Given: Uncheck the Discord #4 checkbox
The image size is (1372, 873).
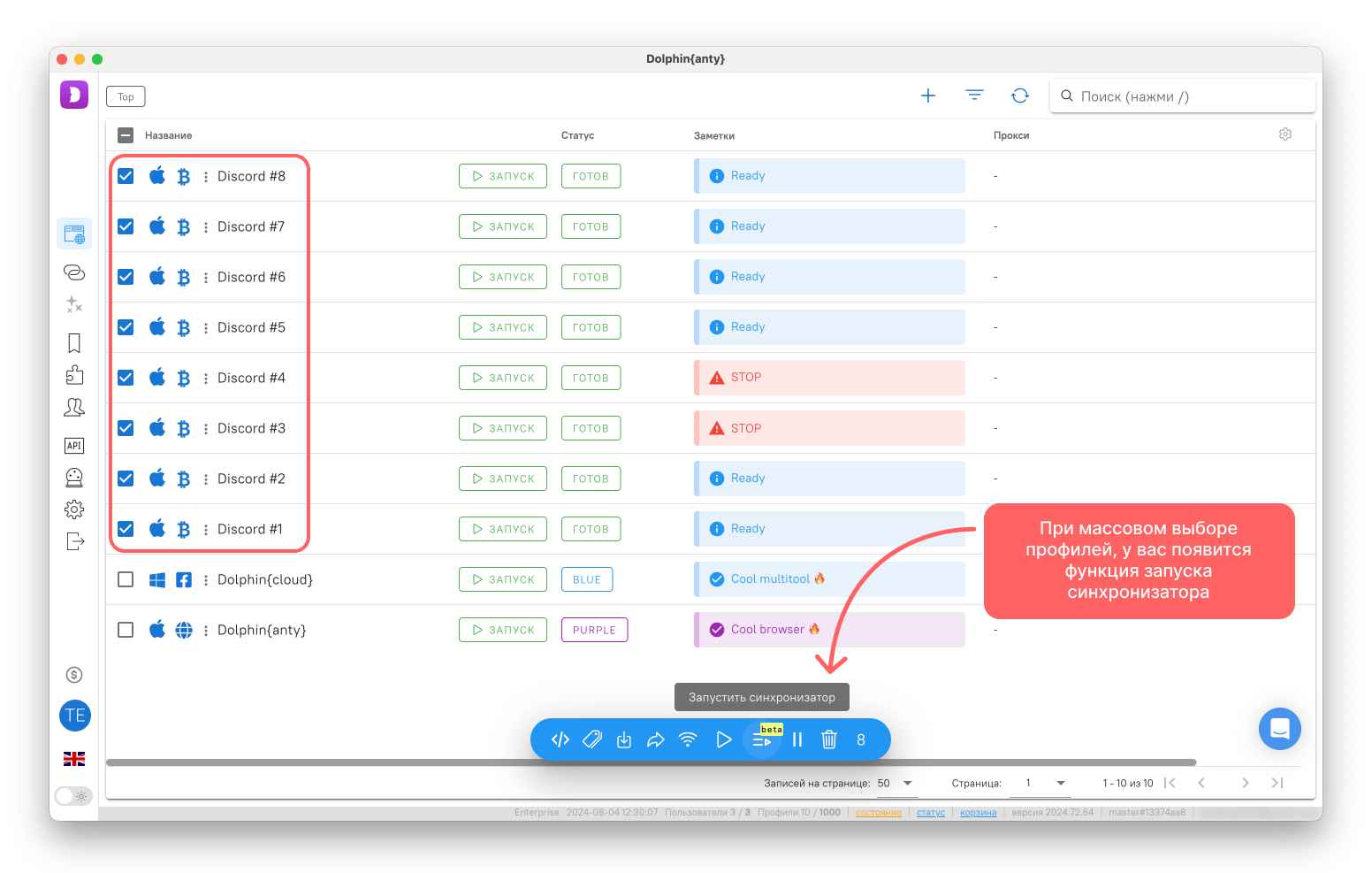Looking at the screenshot, I should (126, 378).
